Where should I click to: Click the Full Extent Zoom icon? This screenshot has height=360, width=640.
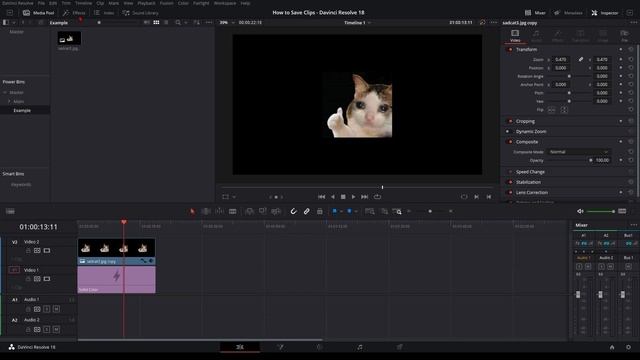tap(370, 211)
